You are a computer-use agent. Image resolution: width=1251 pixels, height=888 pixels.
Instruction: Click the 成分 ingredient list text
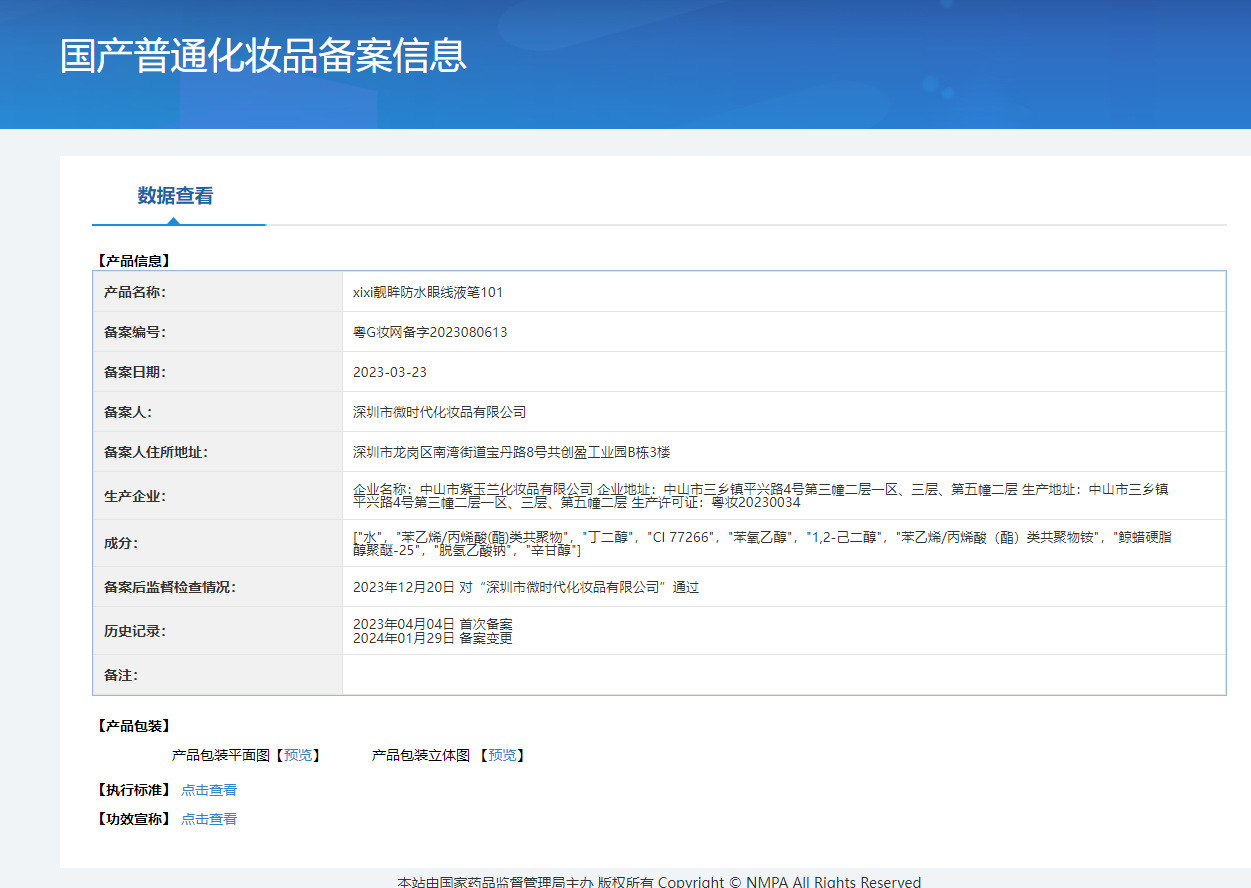(x=760, y=543)
